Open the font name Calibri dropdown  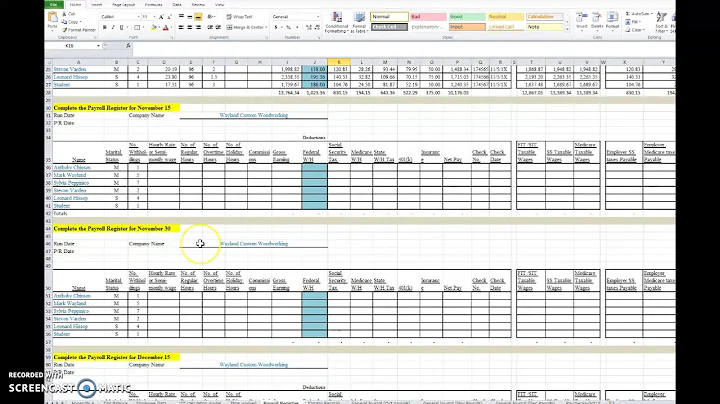[139, 17]
